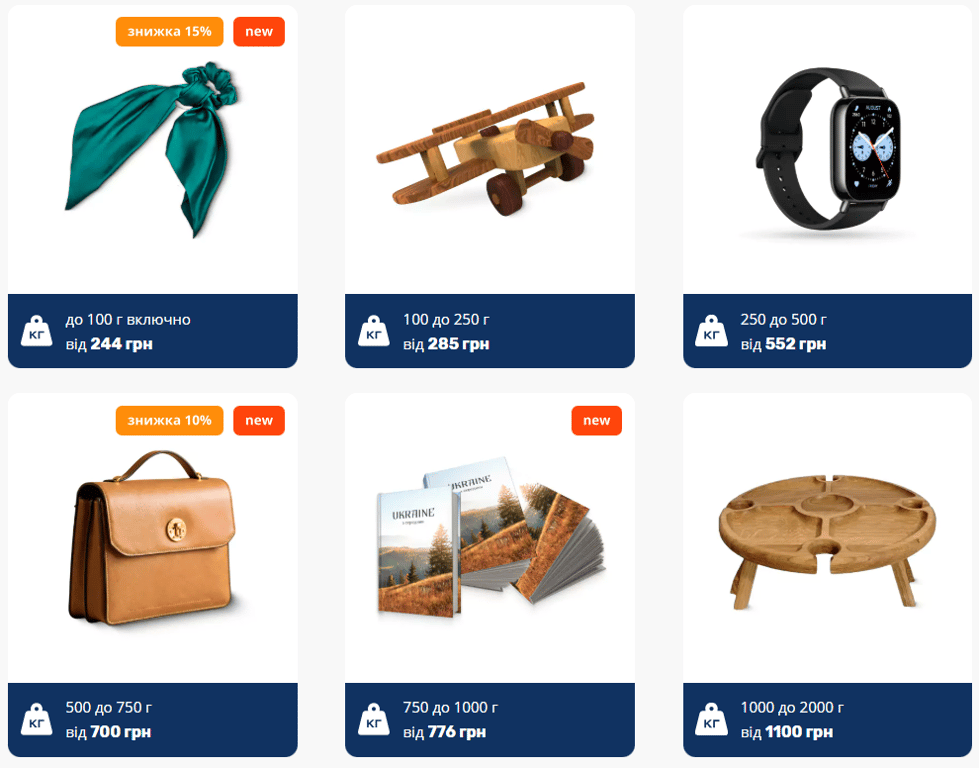Click the 'new' badge on the handbag card
979x768 pixels.
pos(259,421)
